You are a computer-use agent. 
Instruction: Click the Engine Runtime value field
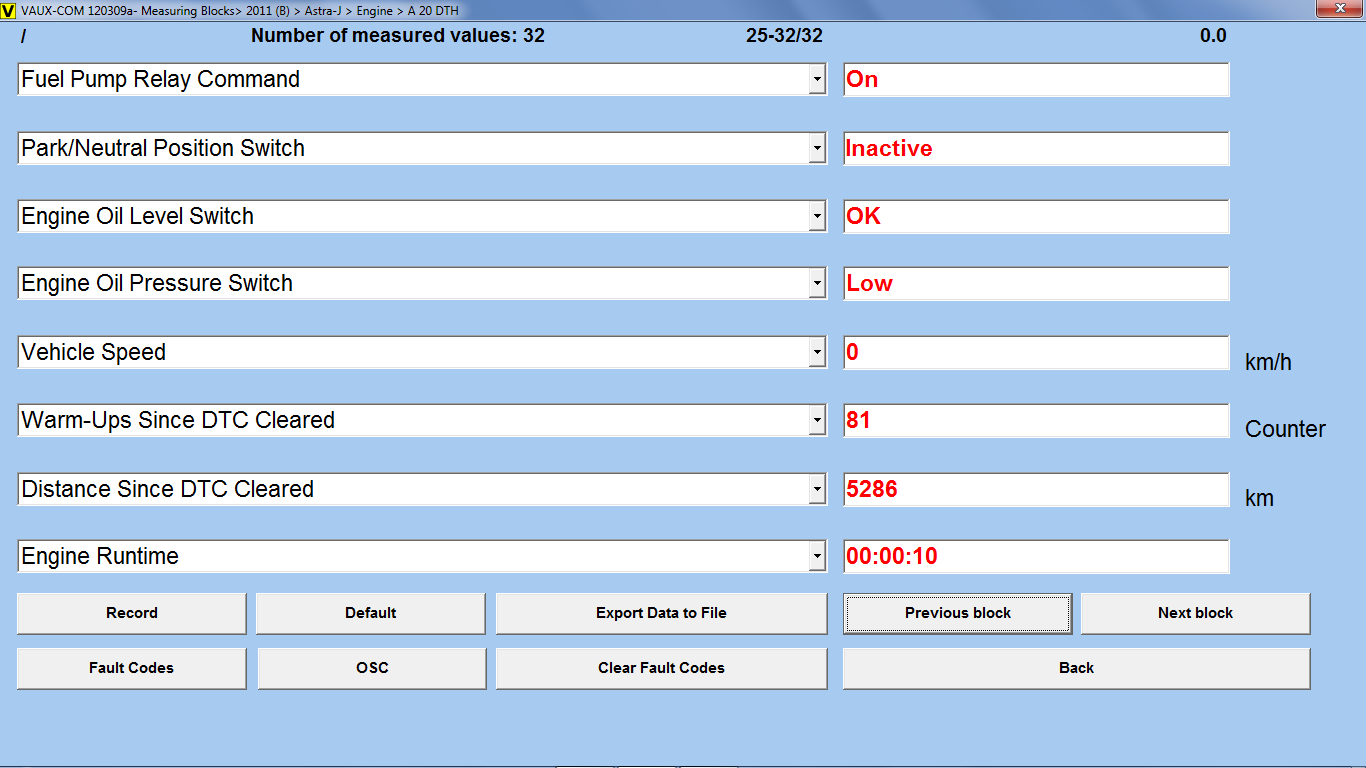(1035, 557)
